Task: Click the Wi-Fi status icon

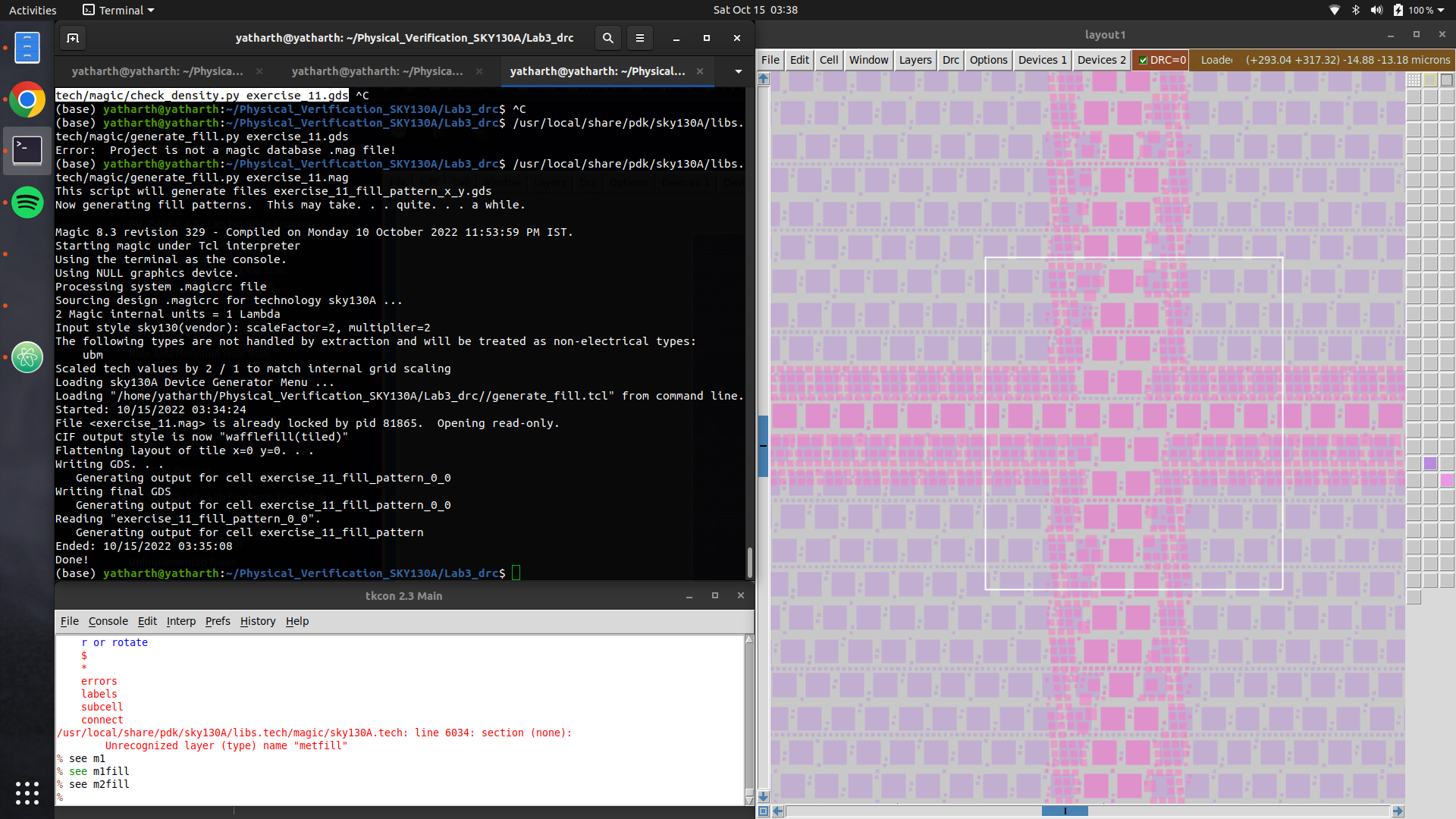Action: point(1335,10)
